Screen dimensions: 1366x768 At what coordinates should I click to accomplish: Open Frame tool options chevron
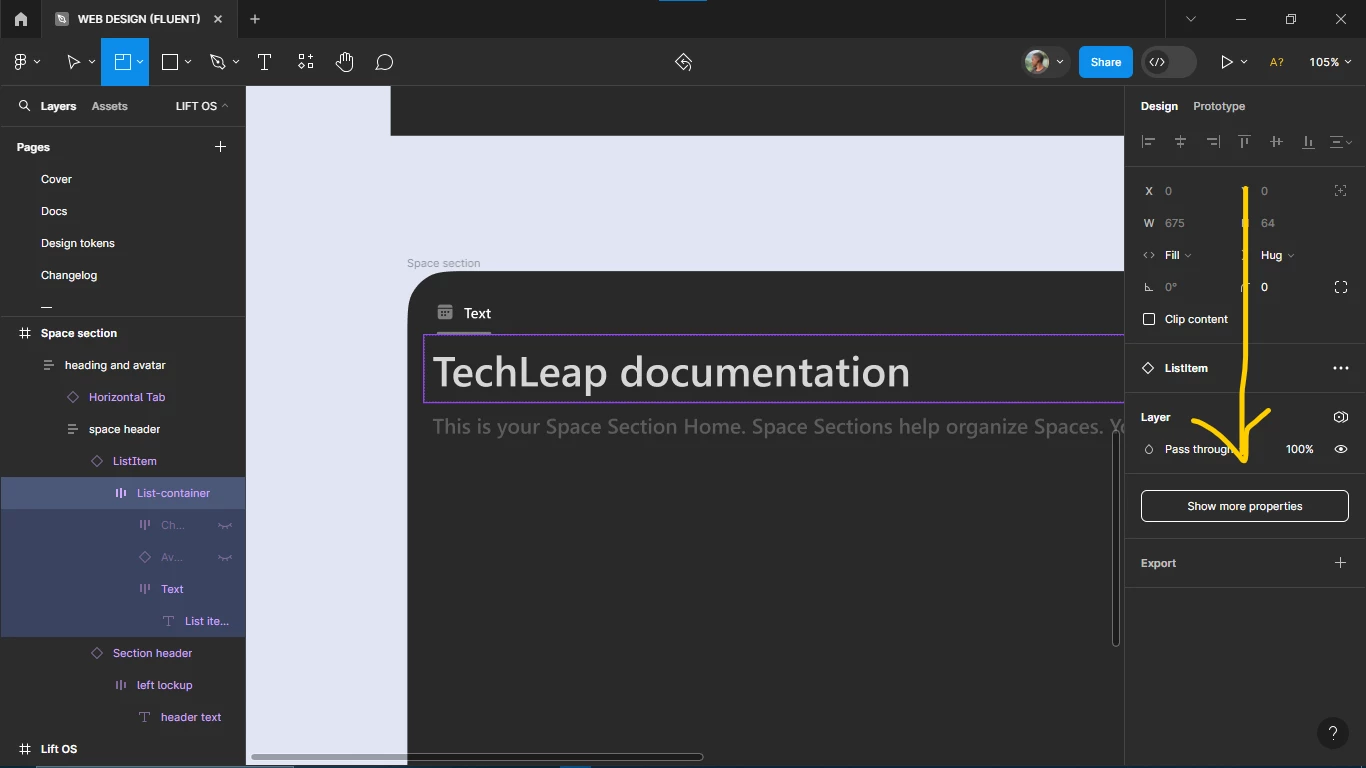[140, 62]
